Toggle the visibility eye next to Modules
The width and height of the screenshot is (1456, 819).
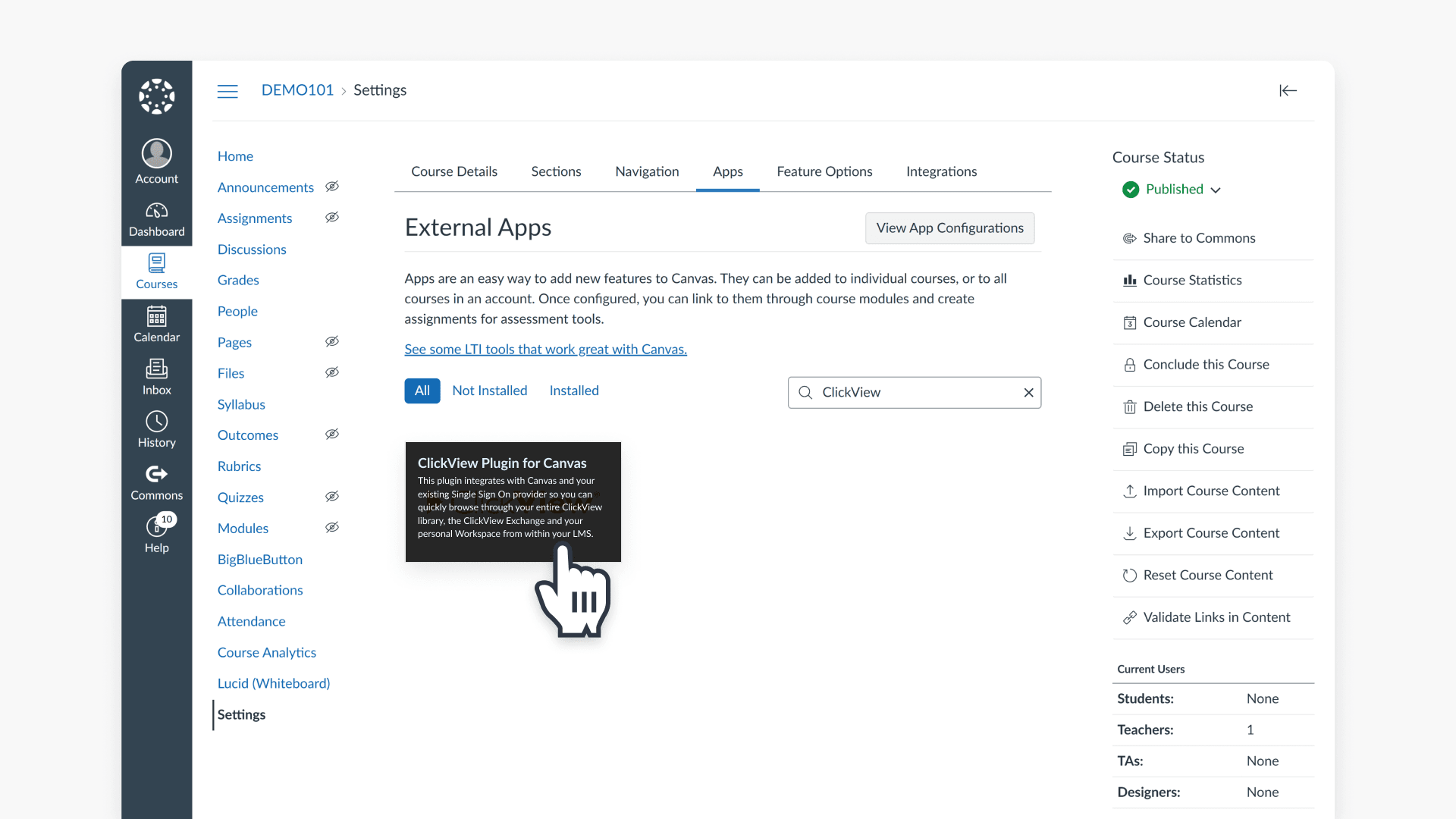click(331, 527)
